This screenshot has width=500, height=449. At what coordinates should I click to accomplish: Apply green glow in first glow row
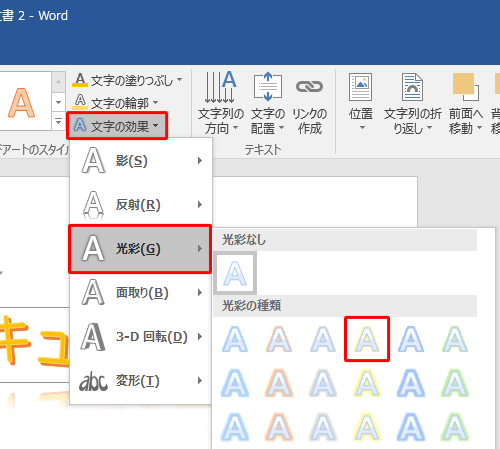coord(455,339)
